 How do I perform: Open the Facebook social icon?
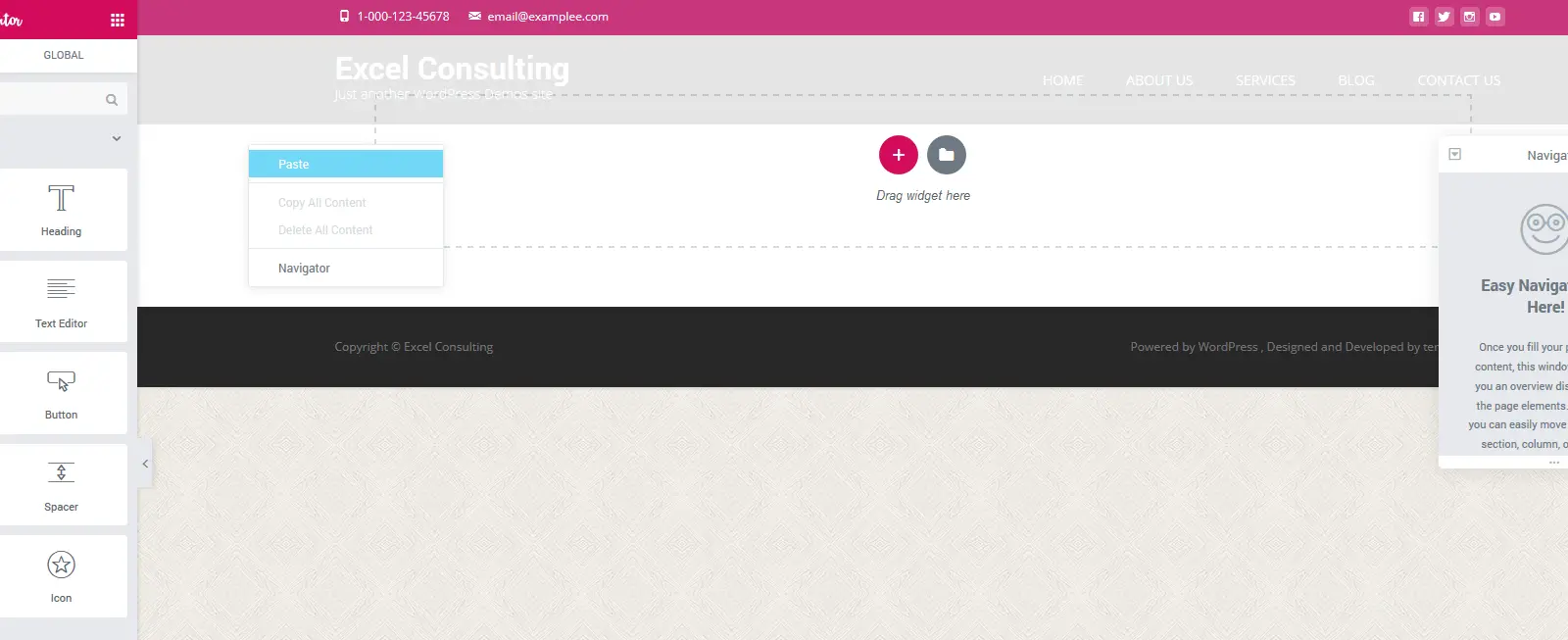point(1418,17)
